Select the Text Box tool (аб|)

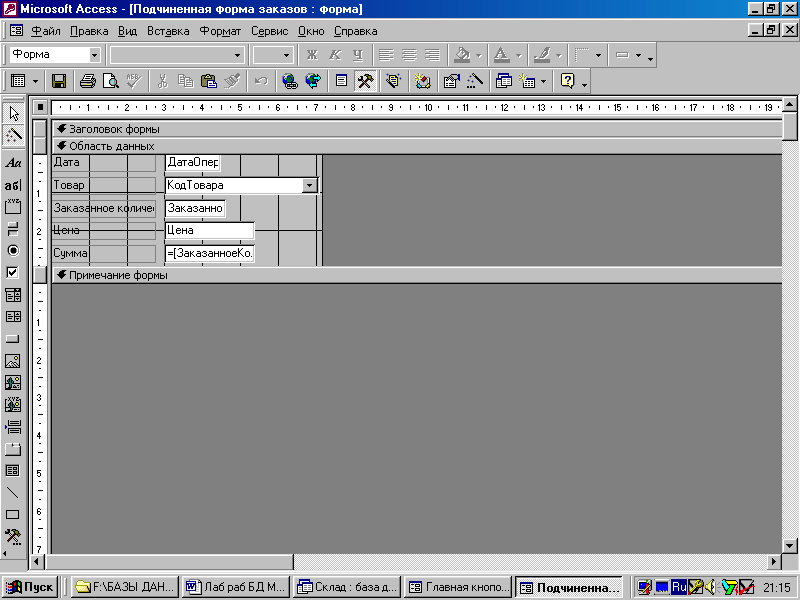click(x=13, y=185)
